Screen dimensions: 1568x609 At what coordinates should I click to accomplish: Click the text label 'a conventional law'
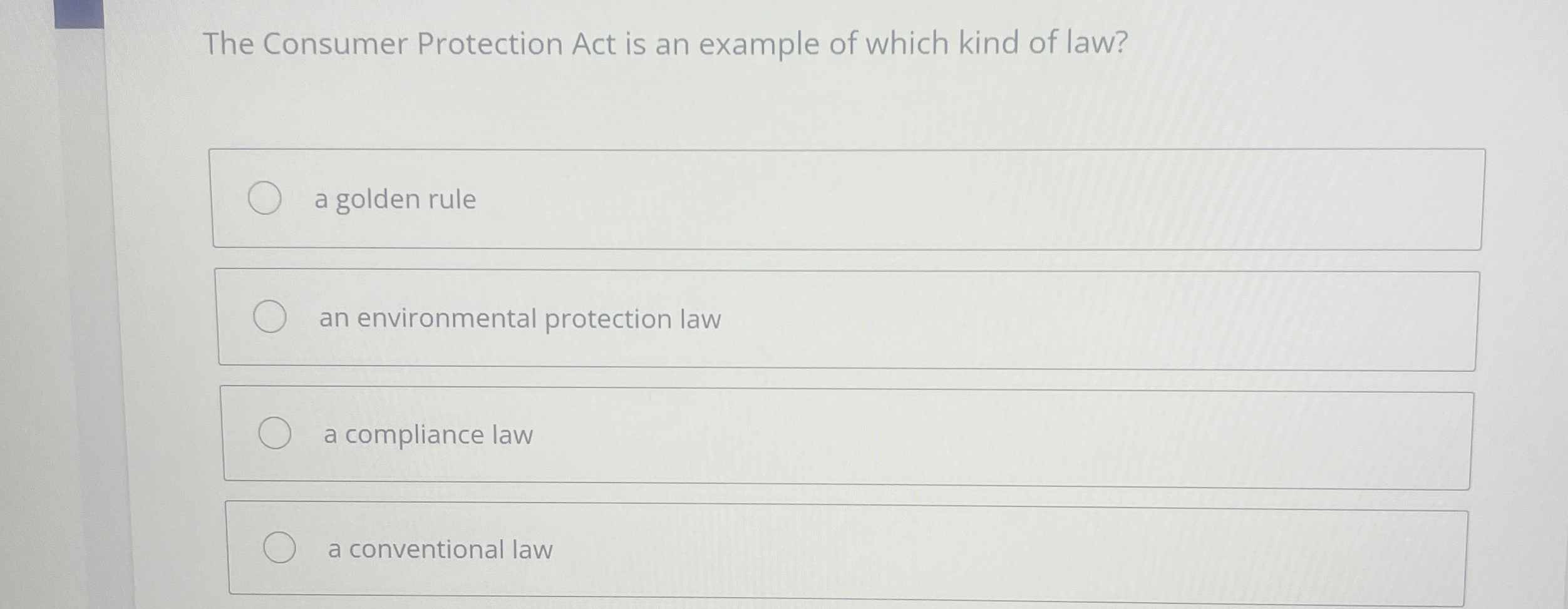(x=438, y=549)
